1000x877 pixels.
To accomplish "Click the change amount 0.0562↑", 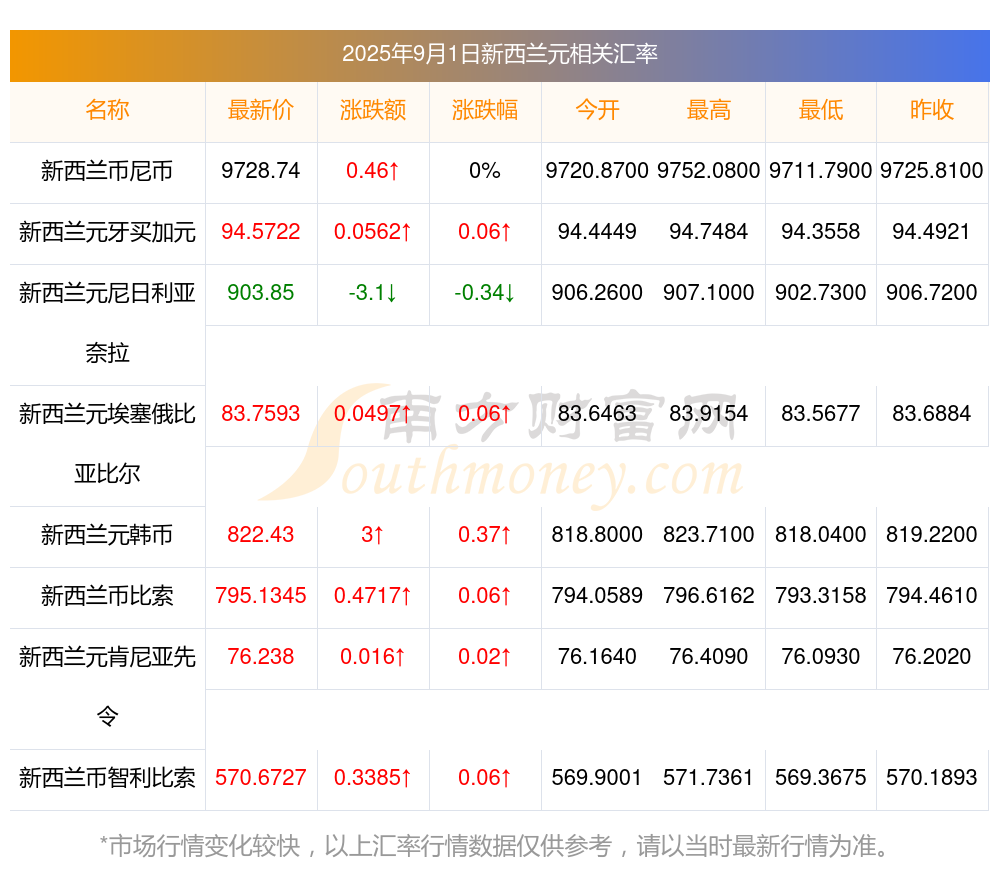I will (373, 232).
